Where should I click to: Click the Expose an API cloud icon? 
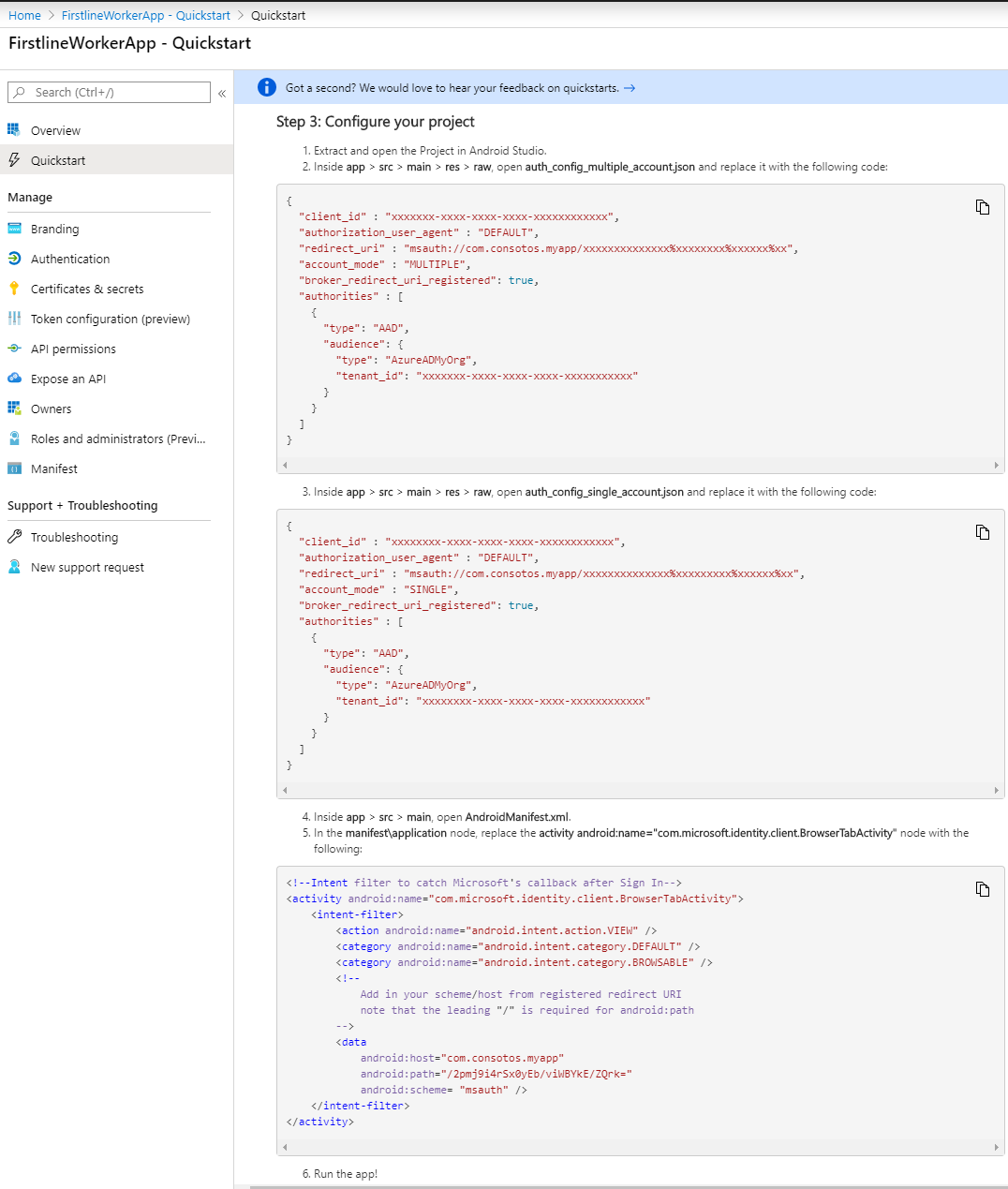[x=14, y=379]
